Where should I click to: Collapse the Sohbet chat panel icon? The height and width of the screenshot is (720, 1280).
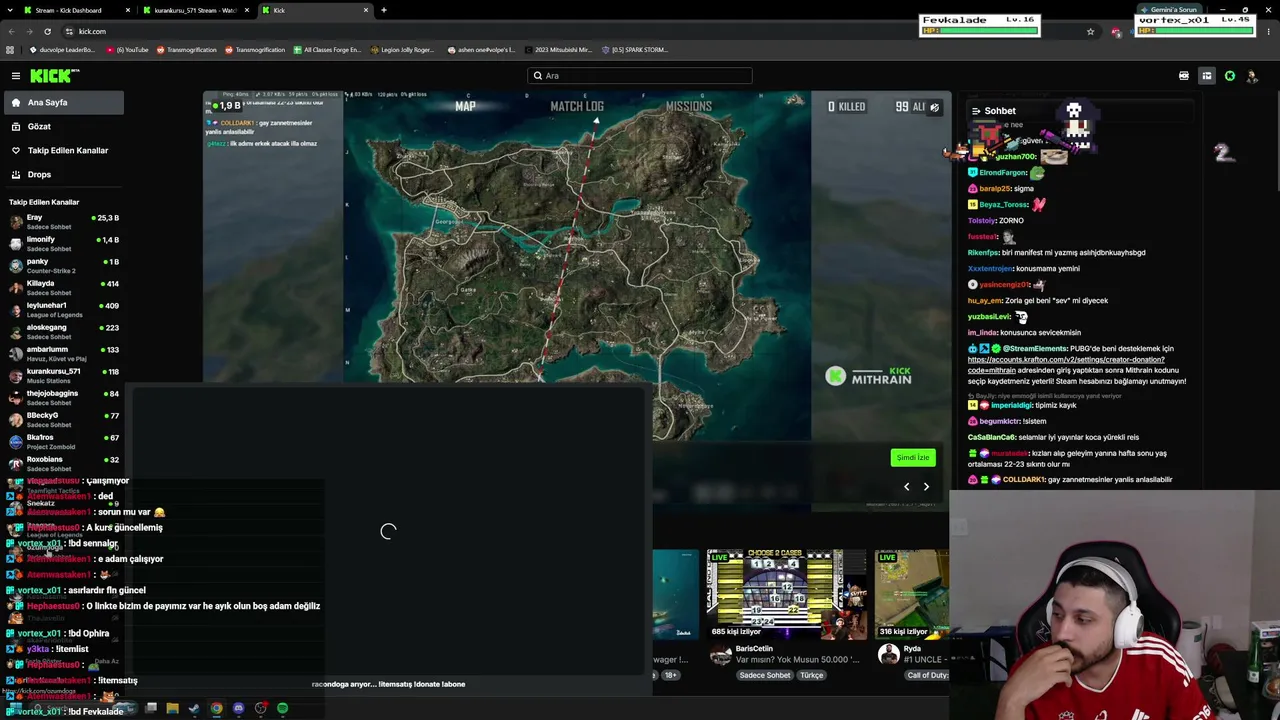point(975,111)
